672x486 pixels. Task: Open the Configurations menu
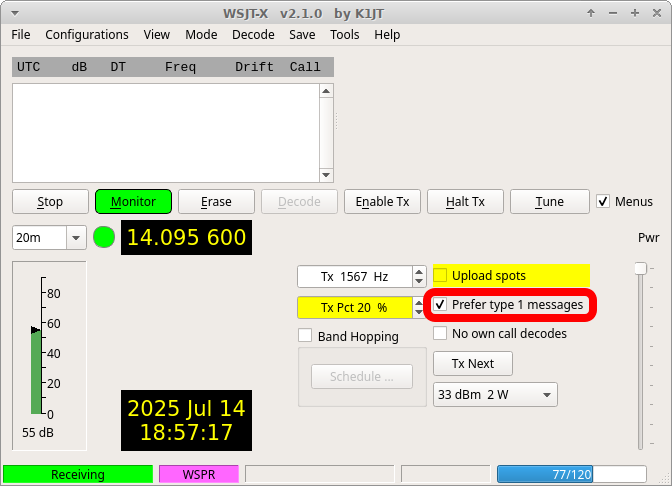(87, 34)
